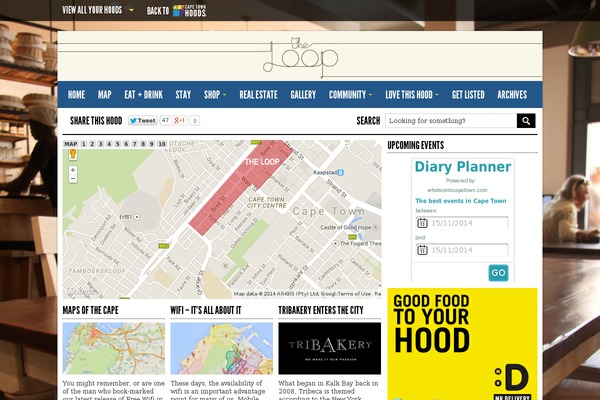Viewport: 600px width, 400px height.
Task: Click THE LOOP highlighted area on map
Action: pyautogui.click(x=240, y=188)
